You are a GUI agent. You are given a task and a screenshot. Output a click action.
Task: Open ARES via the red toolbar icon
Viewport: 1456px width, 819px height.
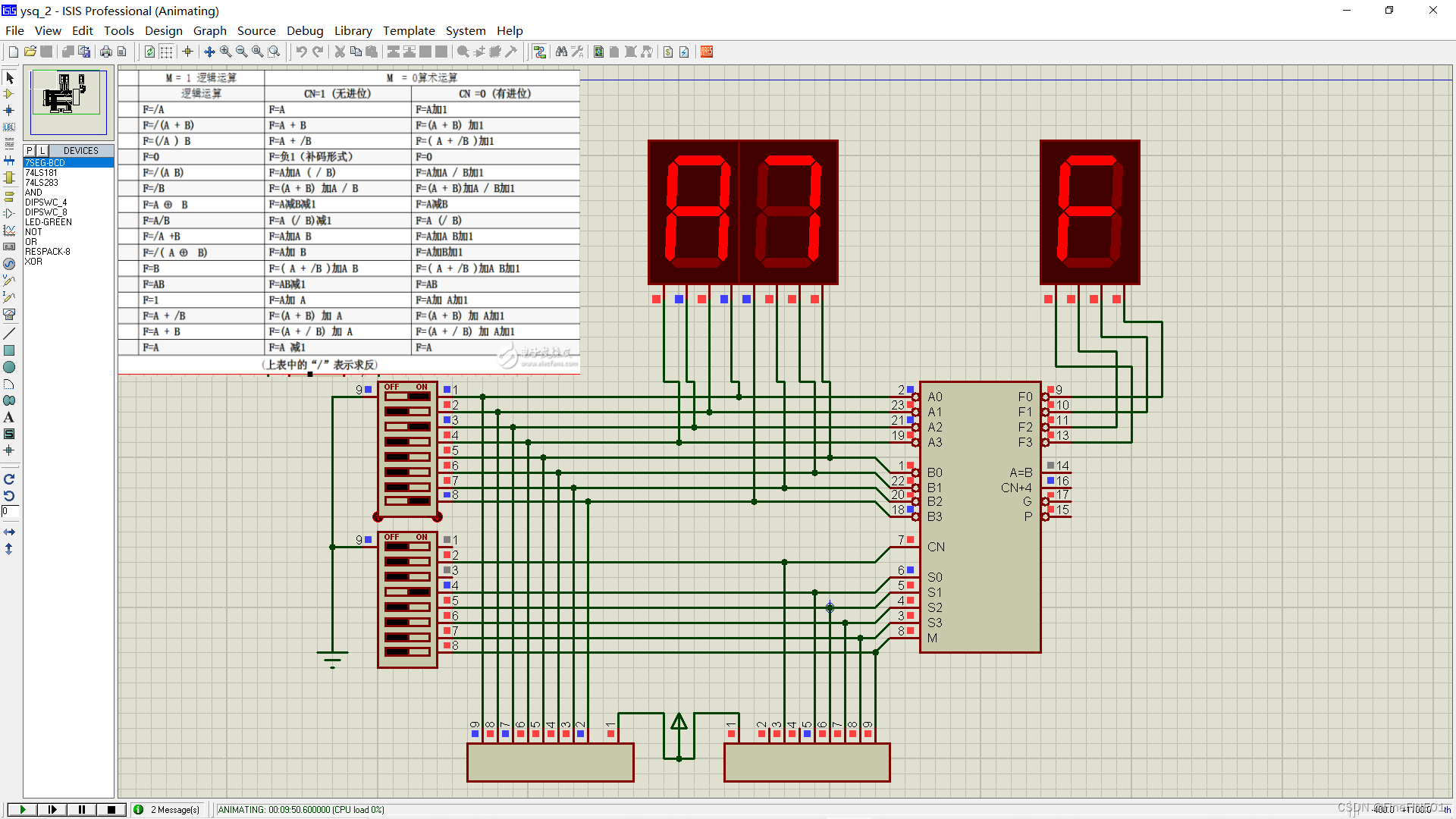(x=707, y=52)
